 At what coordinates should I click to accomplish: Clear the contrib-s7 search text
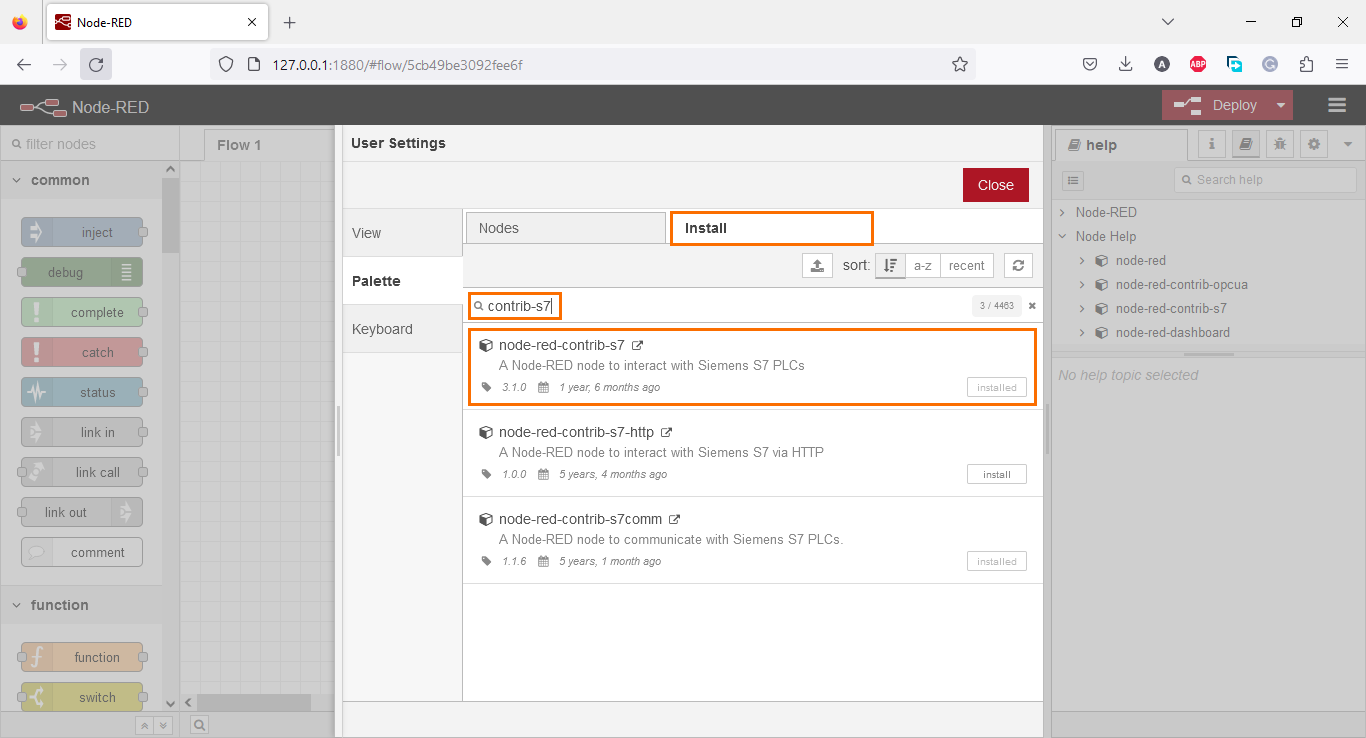coord(1032,306)
